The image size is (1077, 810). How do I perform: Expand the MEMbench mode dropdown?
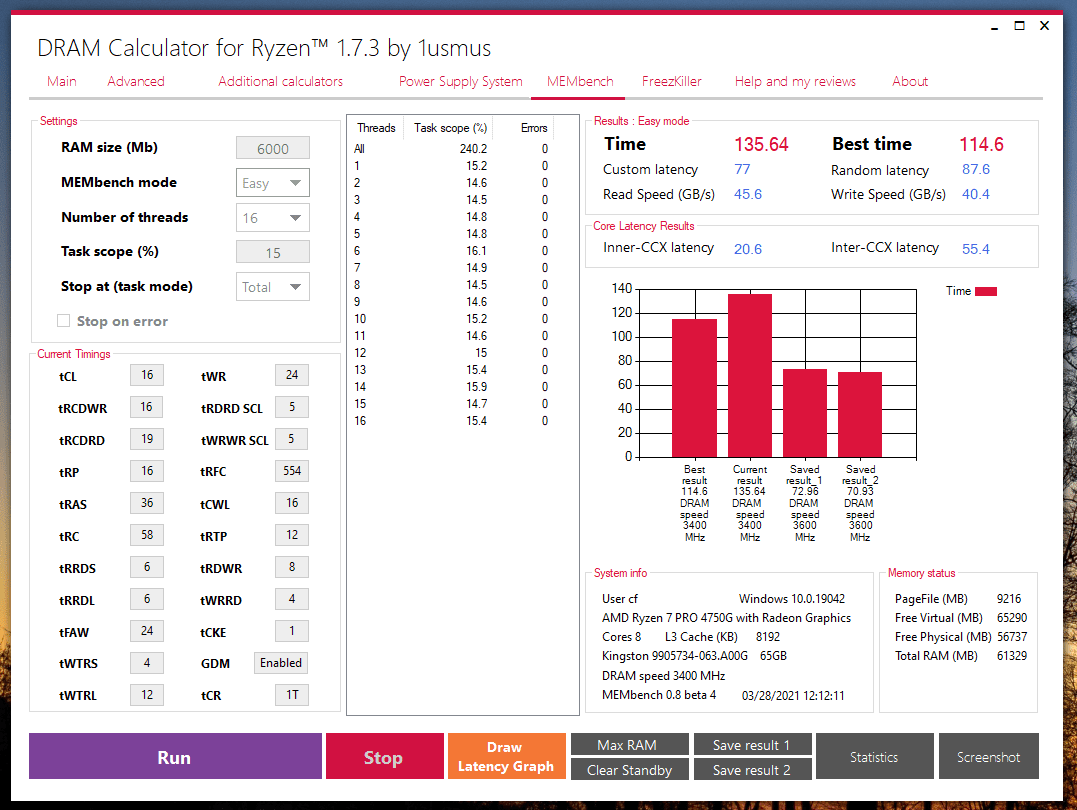pos(273,183)
